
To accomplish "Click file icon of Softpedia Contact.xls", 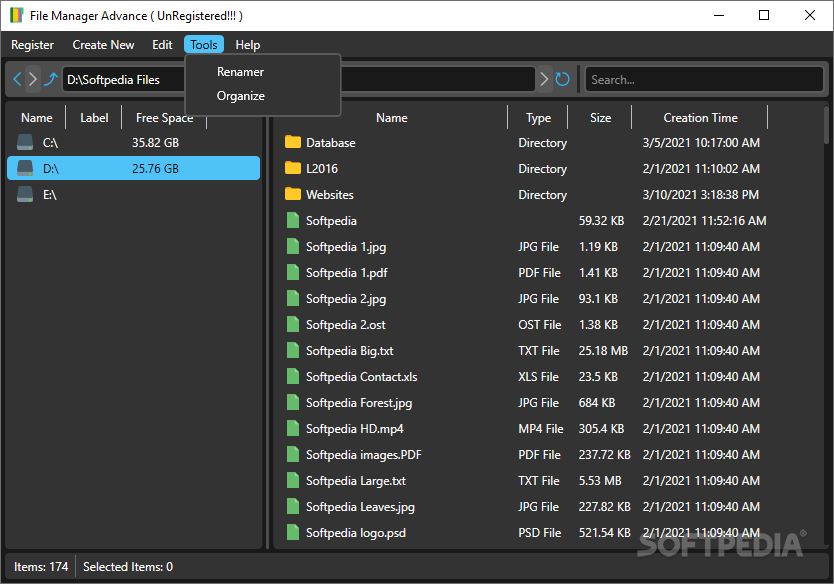I will point(293,377).
